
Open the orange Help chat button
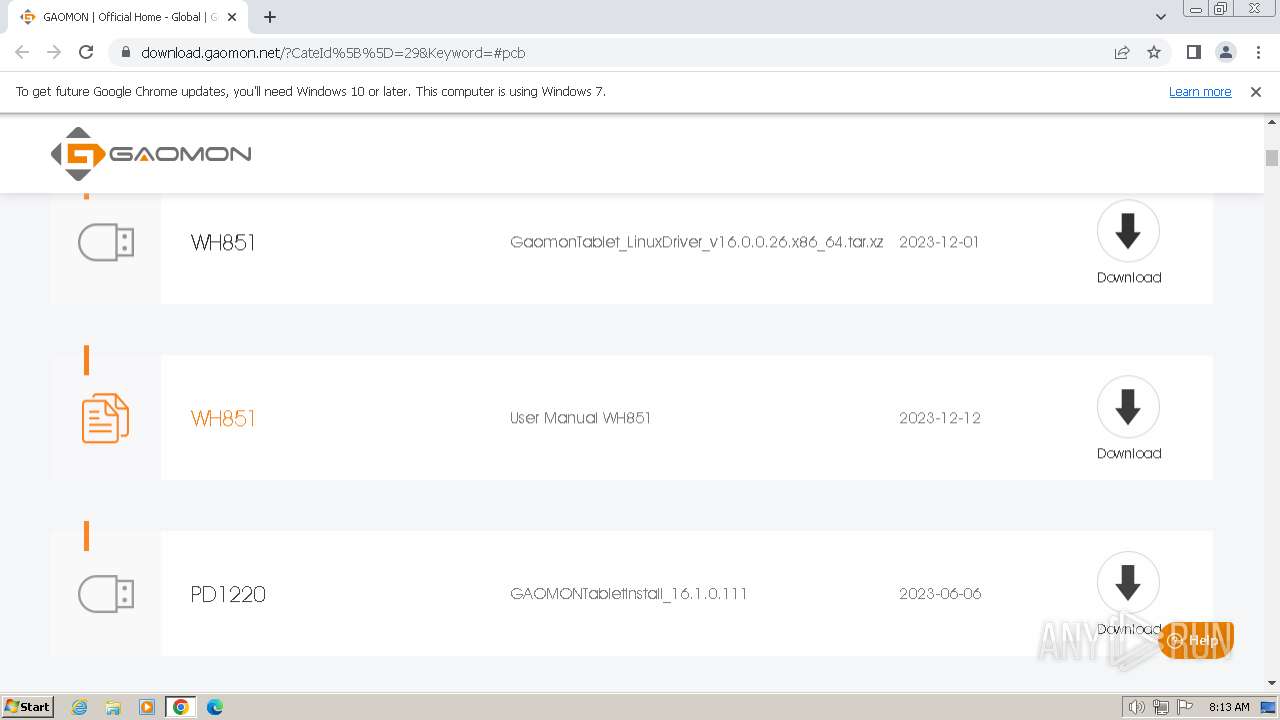[x=1196, y=640]
